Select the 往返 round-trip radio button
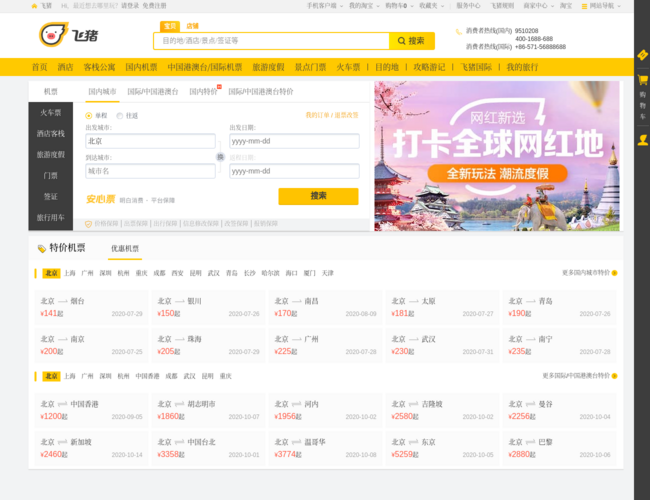This screenshot has width=650, height=500. pyautogui.click(x=120, y=115)
